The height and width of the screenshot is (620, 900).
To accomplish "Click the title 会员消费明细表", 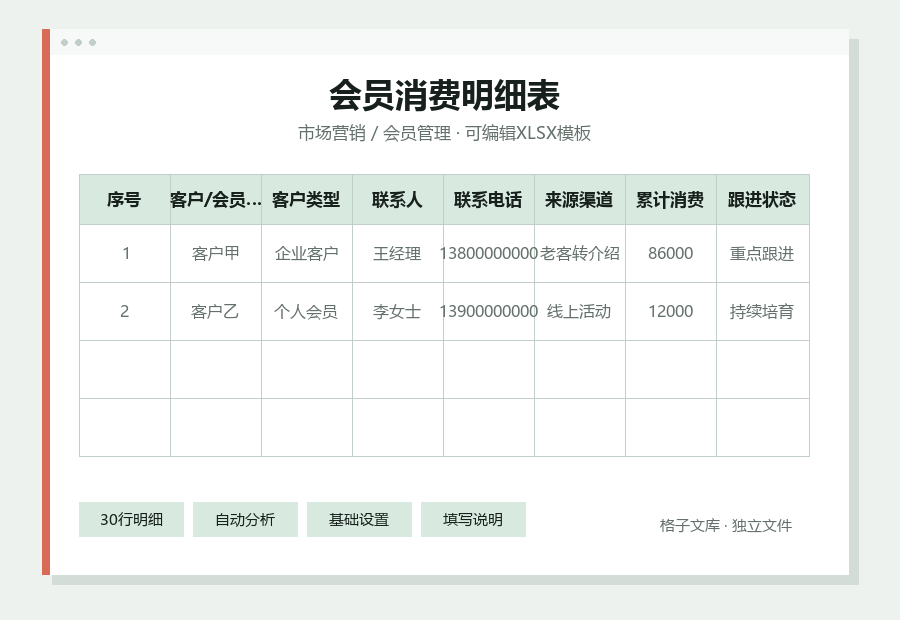I will (444, 95).
